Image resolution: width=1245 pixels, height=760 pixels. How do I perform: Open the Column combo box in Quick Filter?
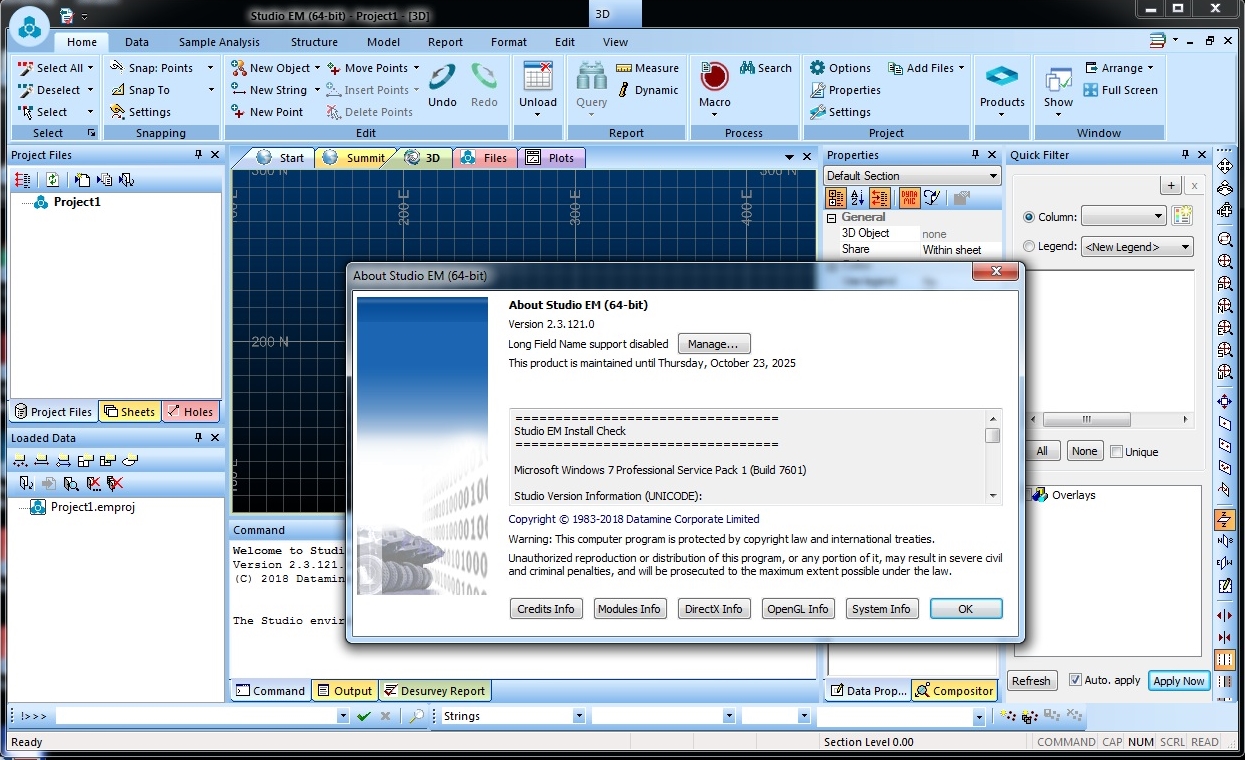tap(1124, 216)
